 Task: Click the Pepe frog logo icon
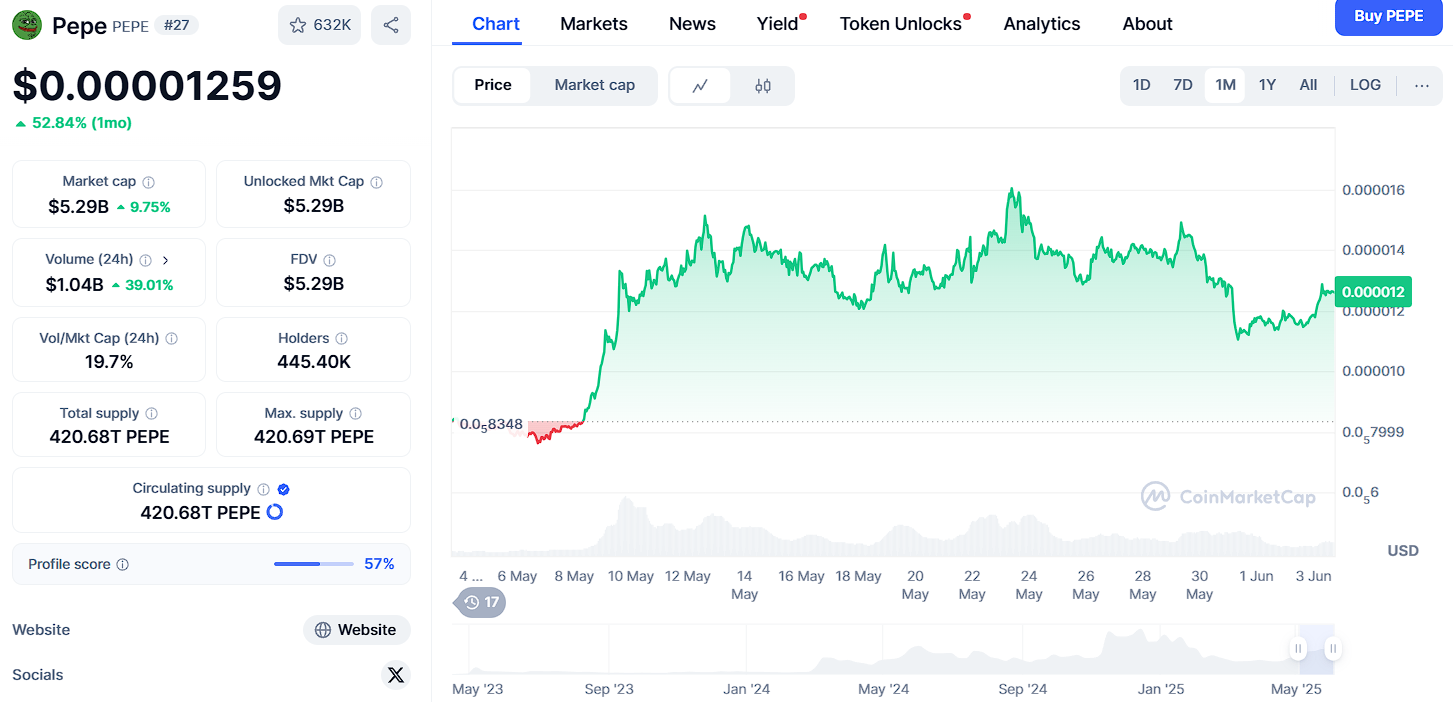28,25
